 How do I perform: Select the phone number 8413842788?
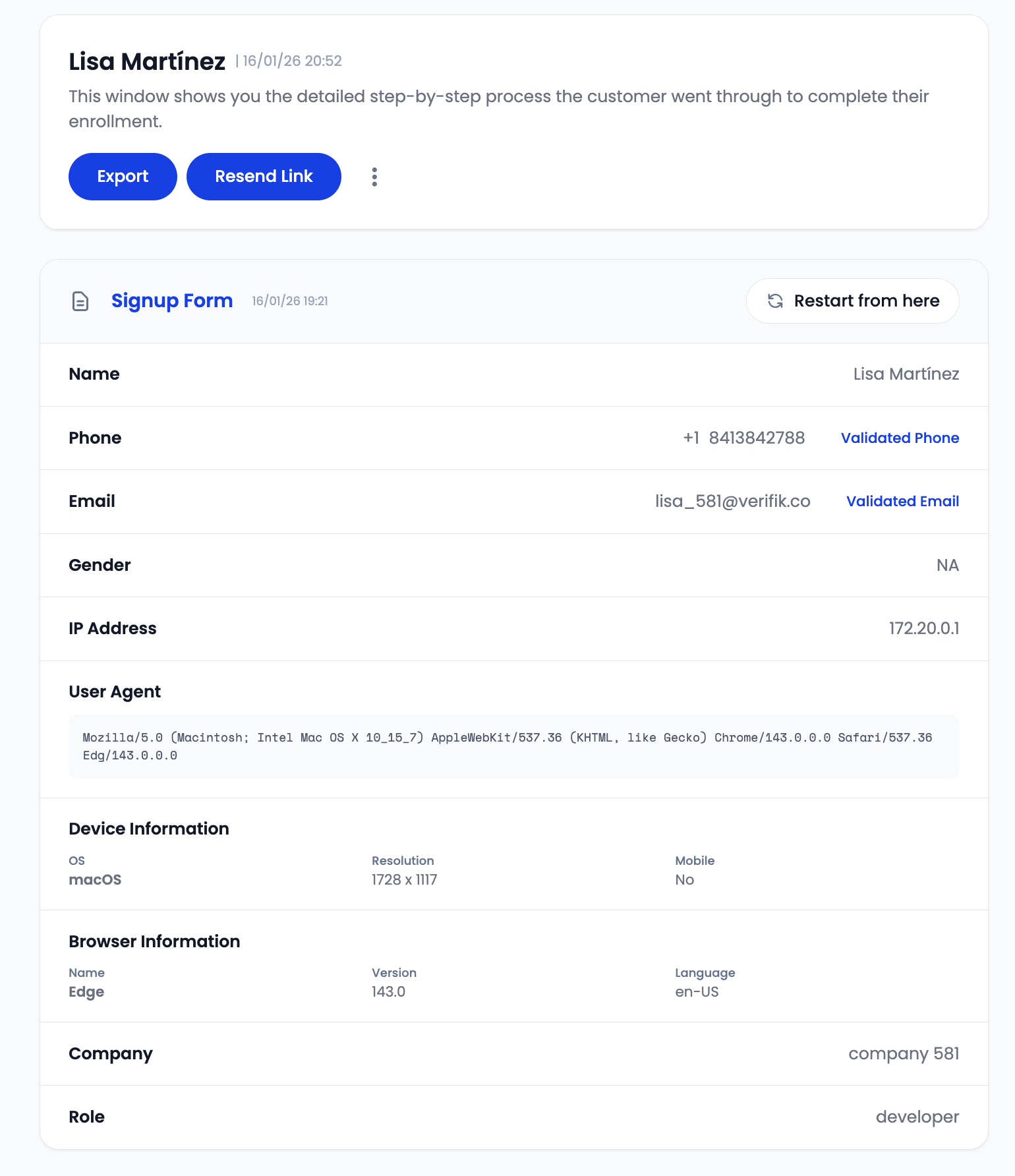757,438
